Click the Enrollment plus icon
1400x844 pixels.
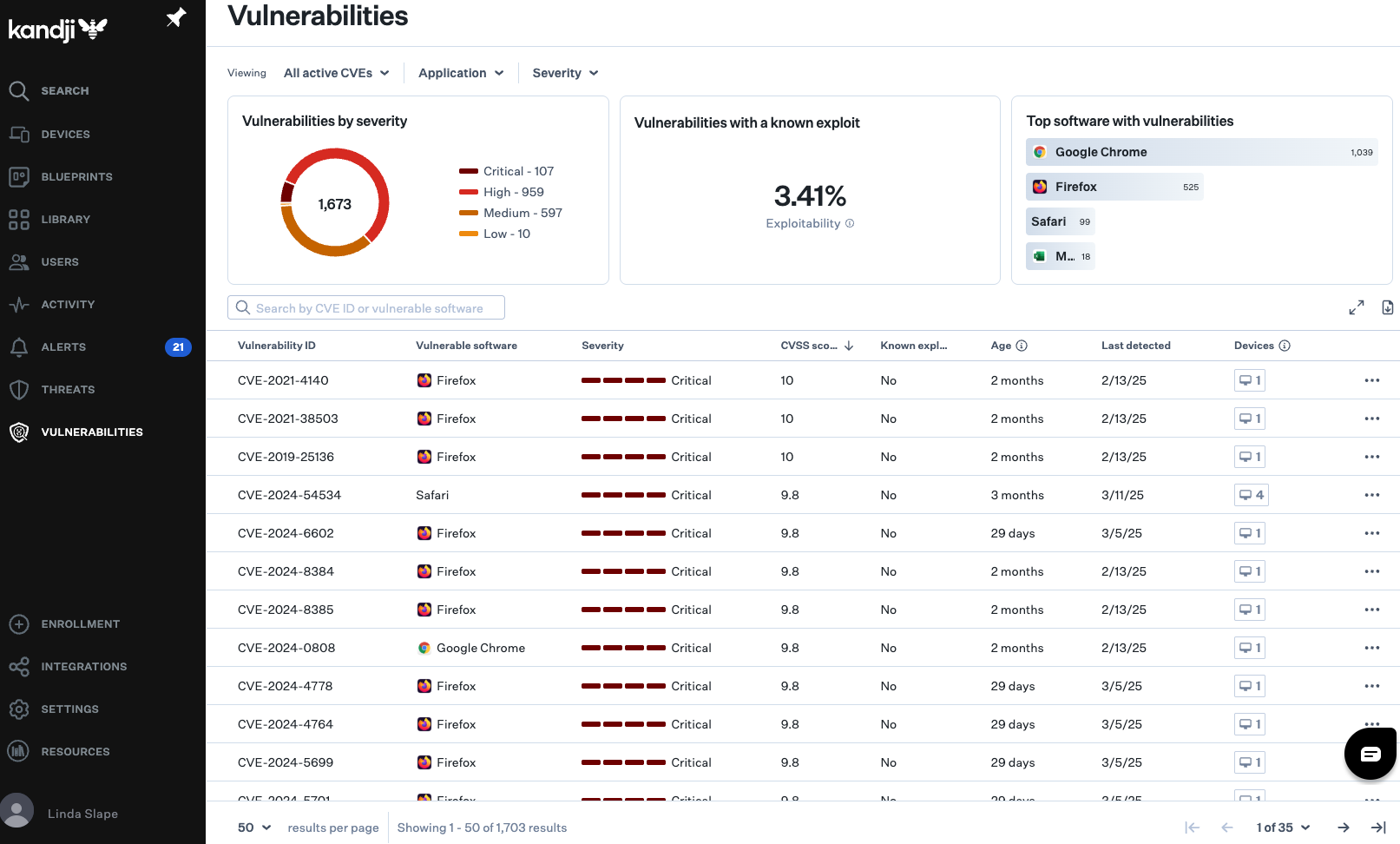19,623
